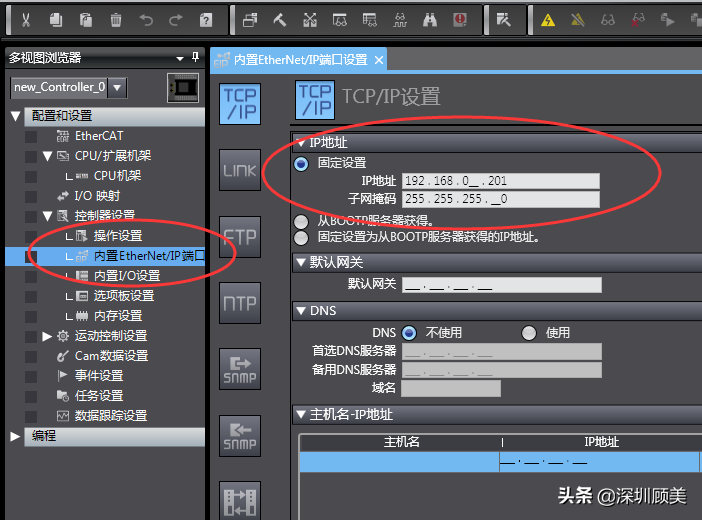Open 数据跟踪设置 tree item
Image resolution: width=702 pixels, height=520 pixels.
coord(111,416)
